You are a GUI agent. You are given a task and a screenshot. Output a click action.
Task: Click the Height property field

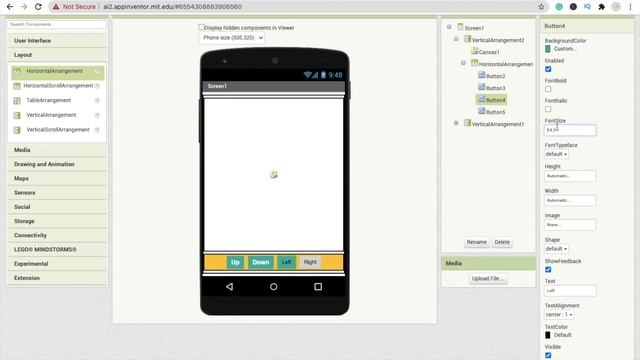[x=570, y=176]
